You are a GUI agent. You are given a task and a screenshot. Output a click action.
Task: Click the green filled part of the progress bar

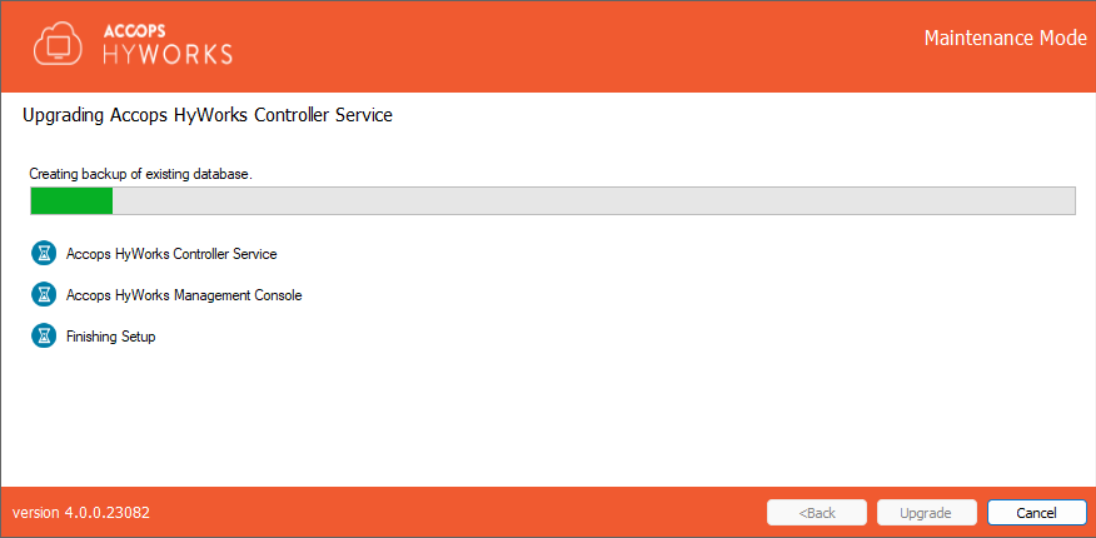(71, 201)
